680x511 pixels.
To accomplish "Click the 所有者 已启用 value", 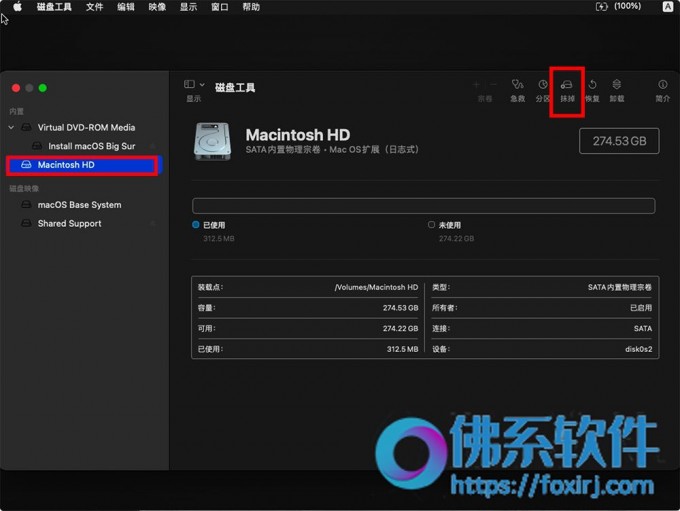I will click(641, 308).
